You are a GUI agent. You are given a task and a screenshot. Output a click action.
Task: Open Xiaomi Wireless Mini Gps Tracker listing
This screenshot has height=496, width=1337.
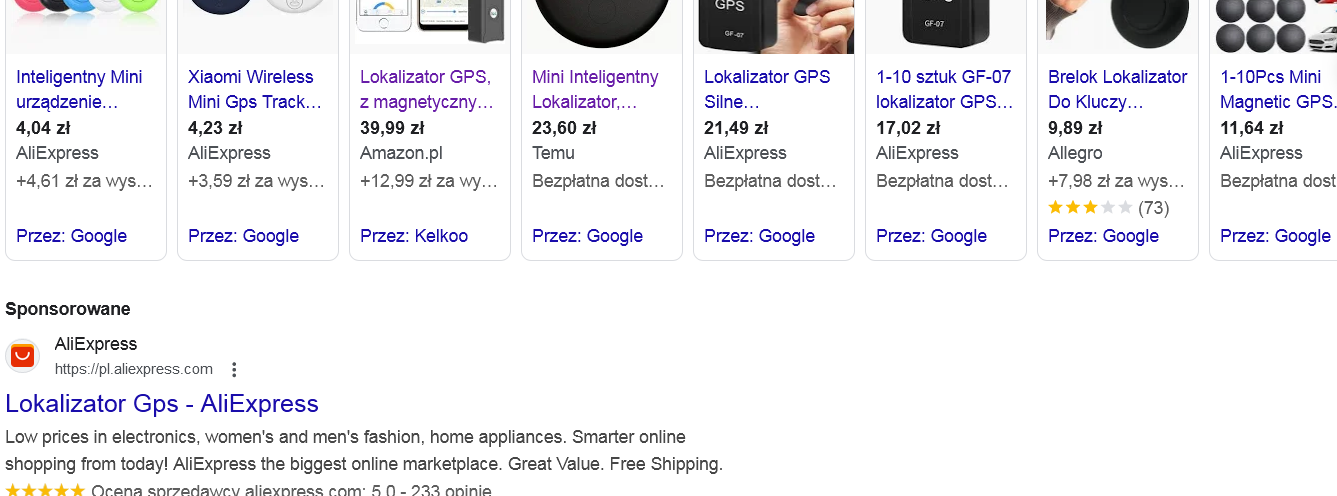pos(251,89)
